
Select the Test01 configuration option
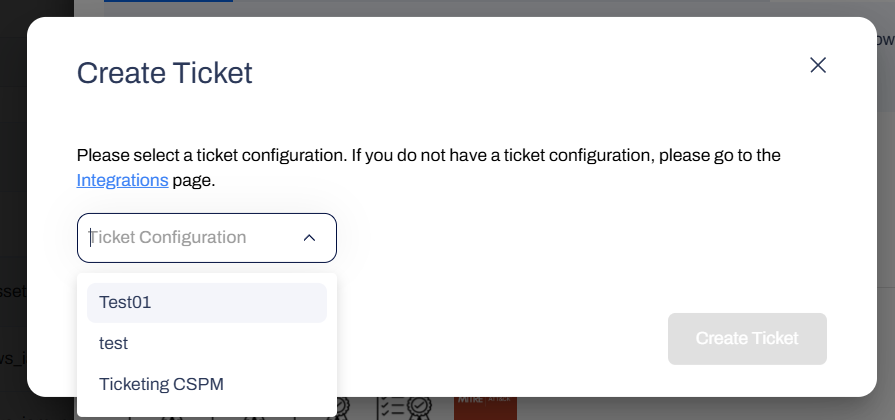206,303
